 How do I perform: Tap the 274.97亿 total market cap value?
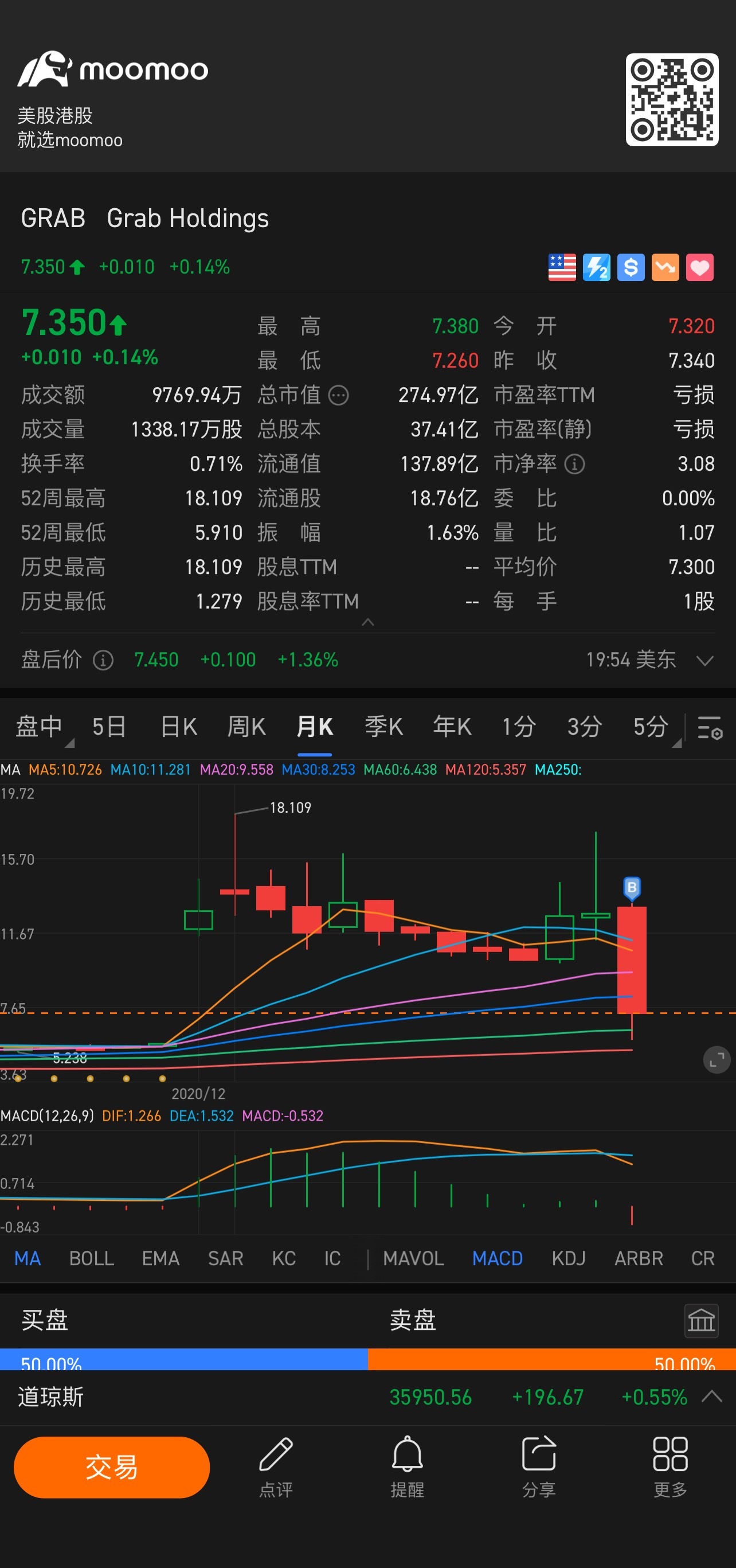[438, 395]
